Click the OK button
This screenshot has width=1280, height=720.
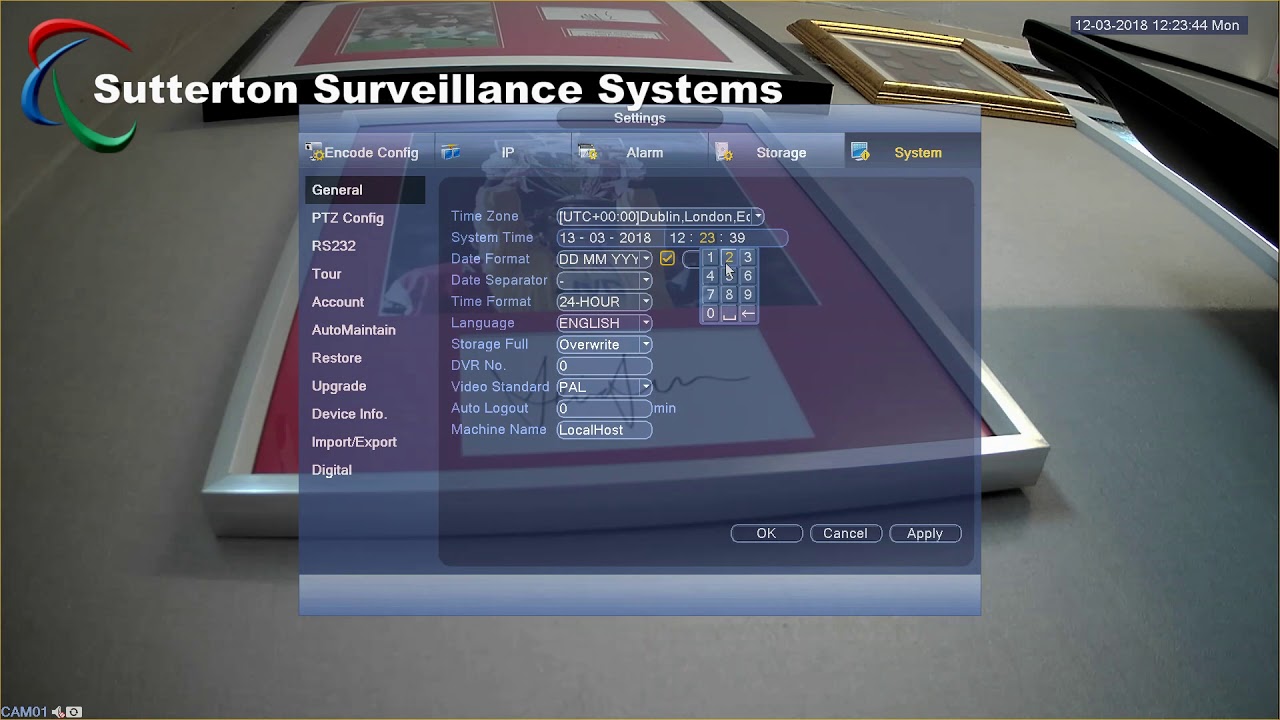(766, 534)
